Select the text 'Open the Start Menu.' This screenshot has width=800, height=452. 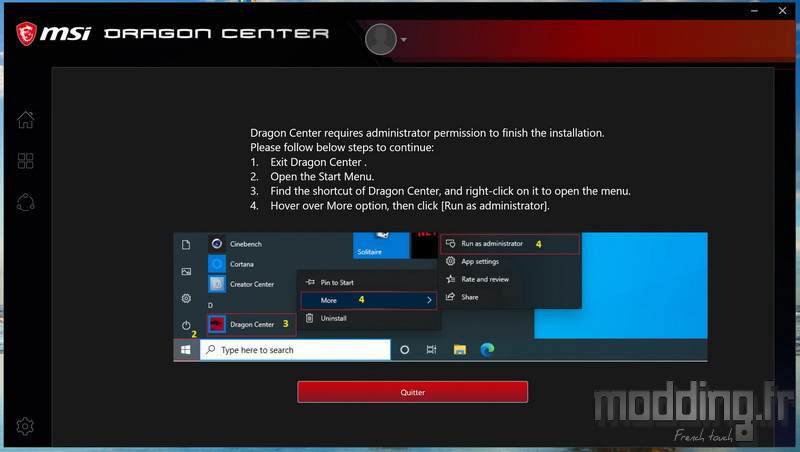pyautogui.click(x=322, y=177)
